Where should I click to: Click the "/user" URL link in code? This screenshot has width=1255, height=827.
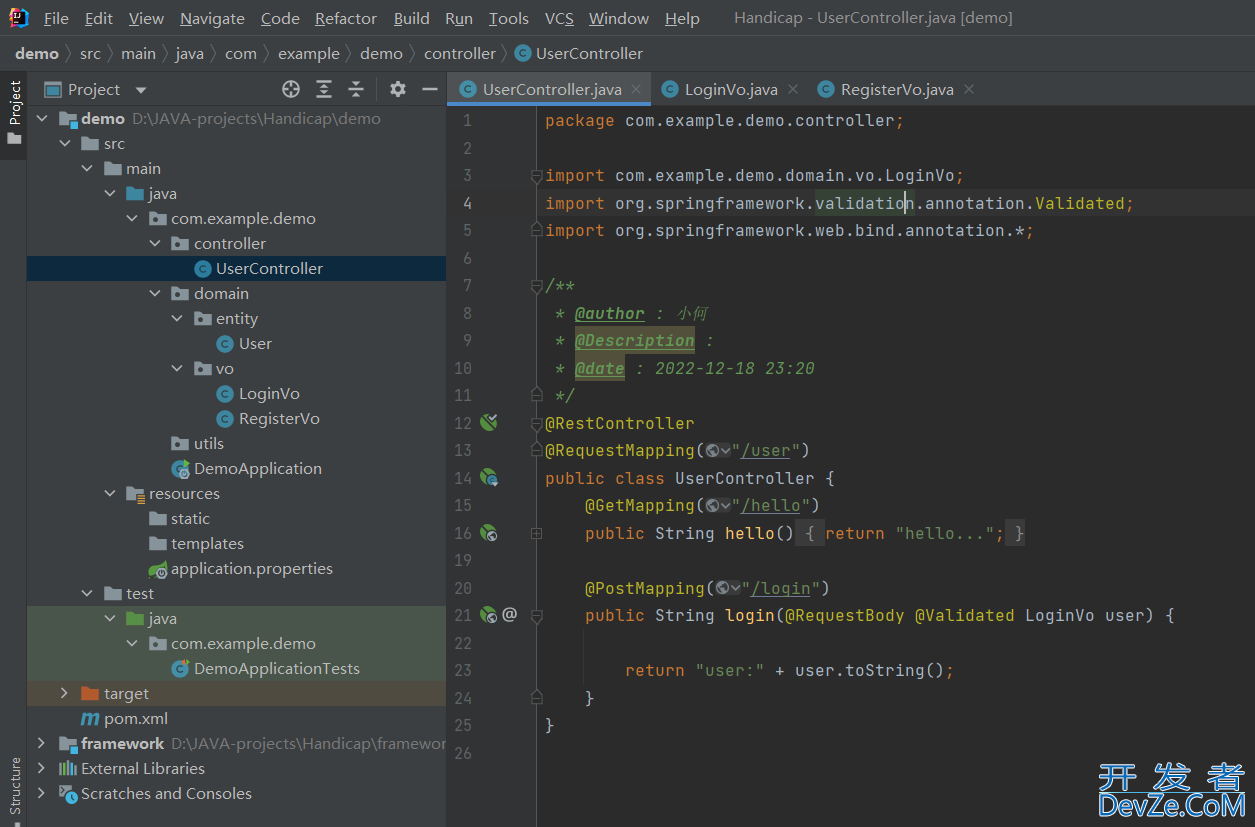[765, 451]
